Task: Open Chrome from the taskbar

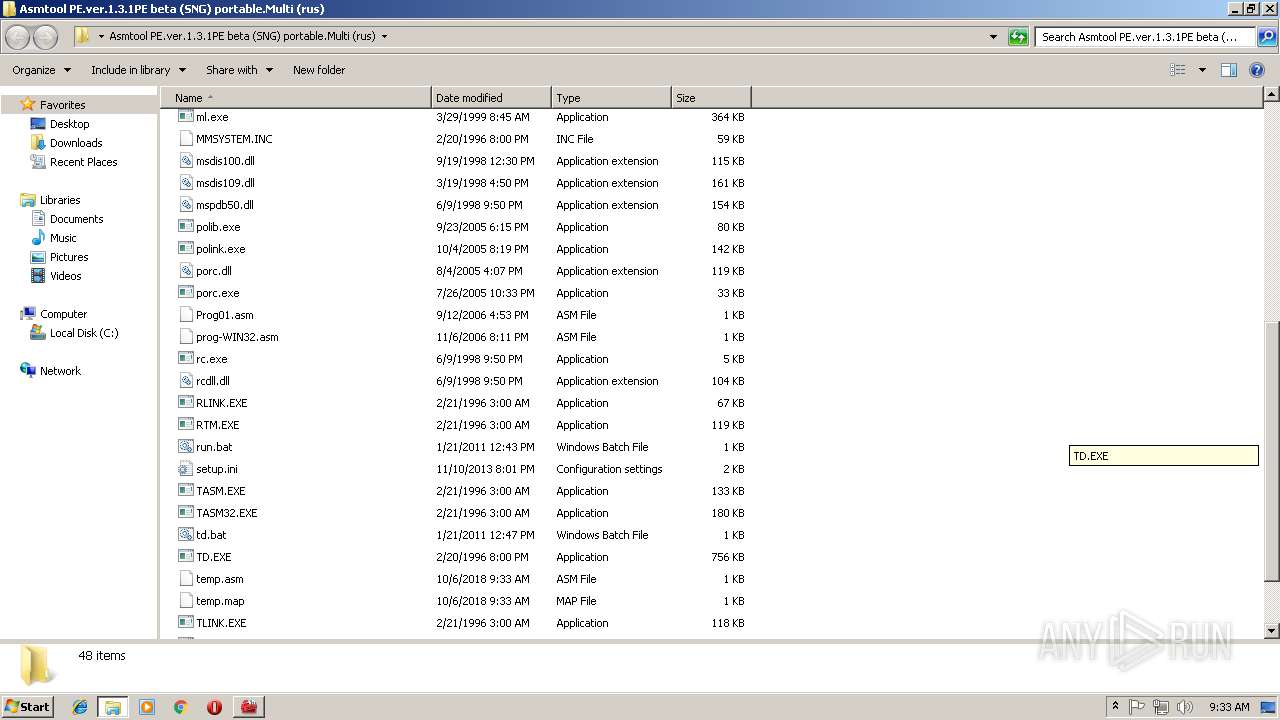Action: tap(180, 707)
